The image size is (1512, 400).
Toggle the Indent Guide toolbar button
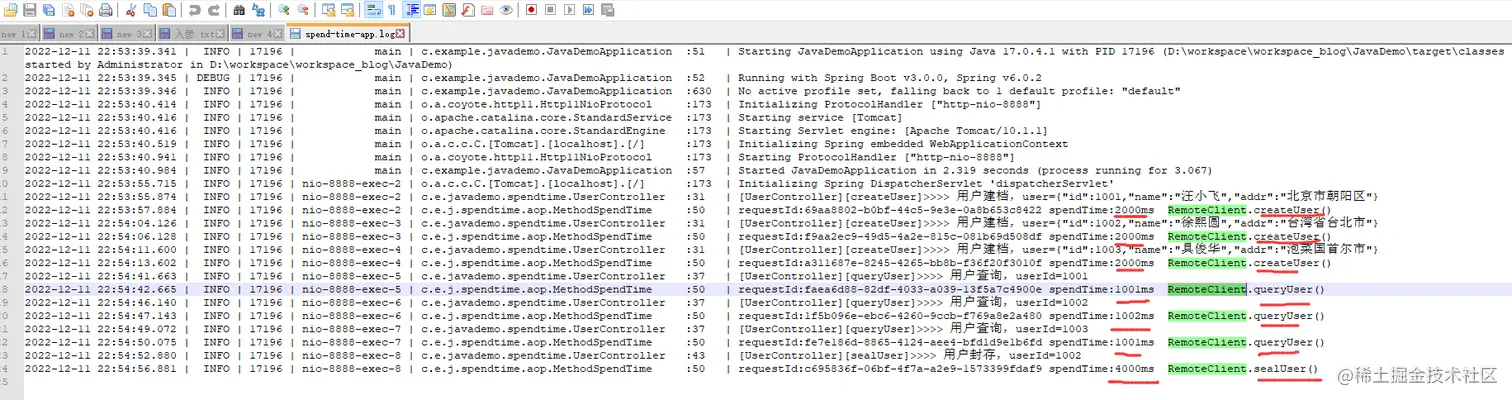click(x=412, y=10)
